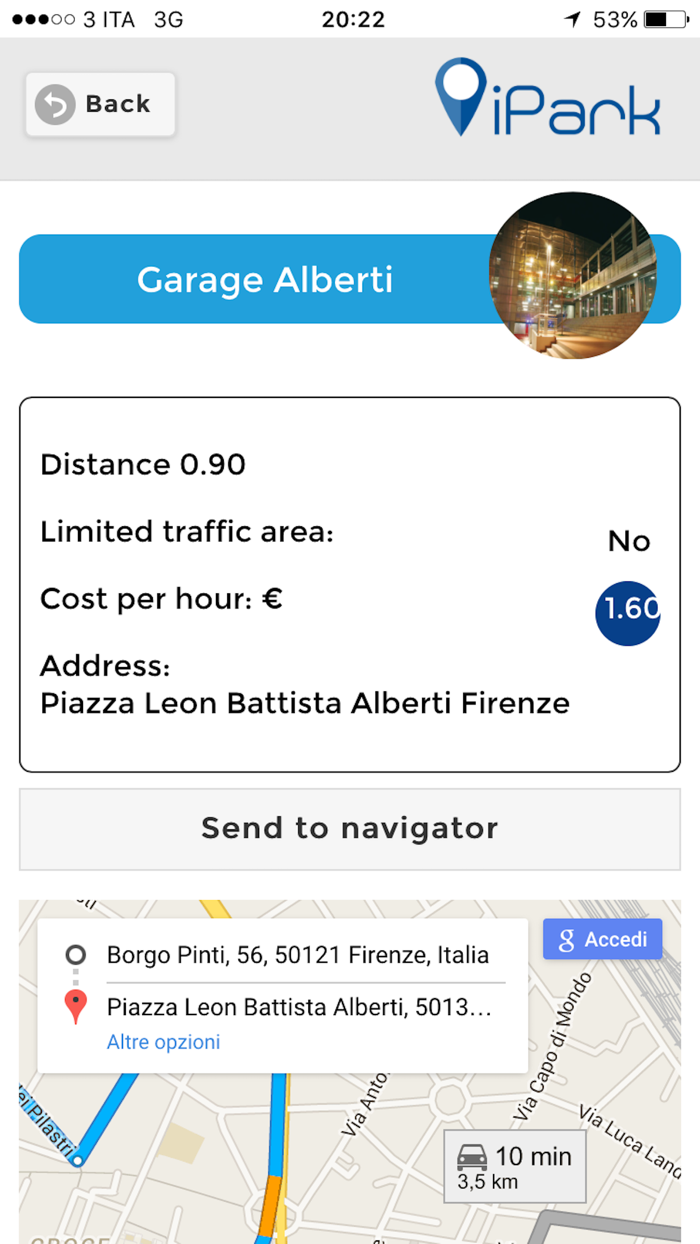The width and height of the screenshot is (700, 1244).
Task: Tap the Back arrow icon
Action: pyautogui.click(x=55, y=104)
